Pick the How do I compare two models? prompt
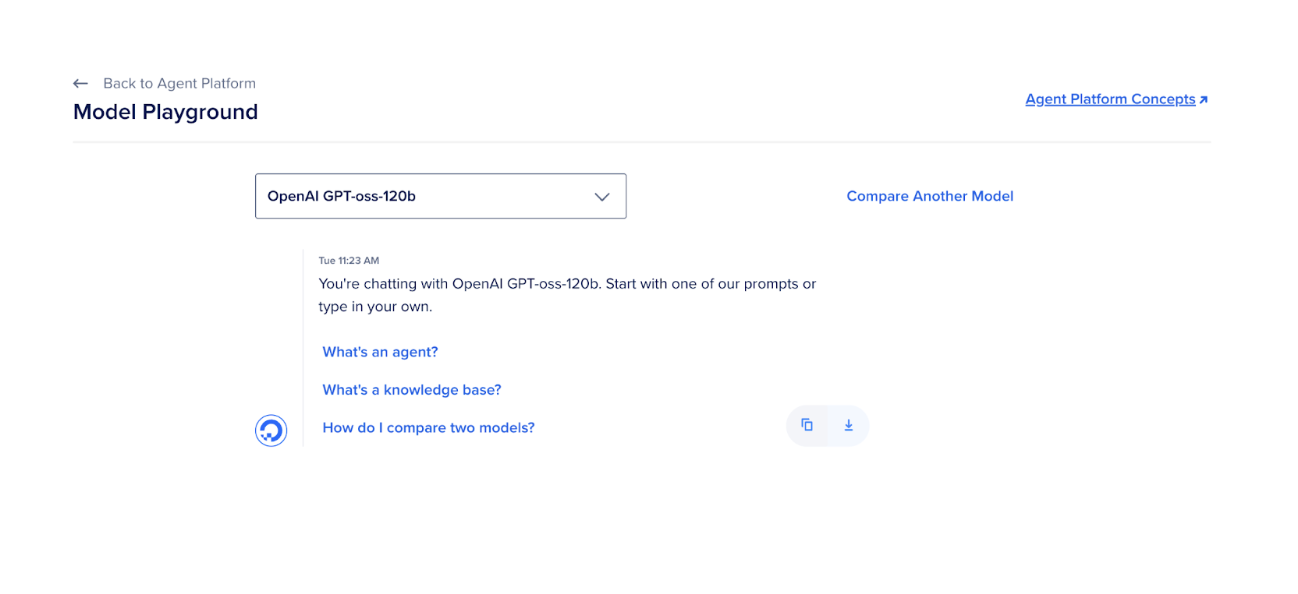Viewport: 1298px width, 594px height. 428,428
